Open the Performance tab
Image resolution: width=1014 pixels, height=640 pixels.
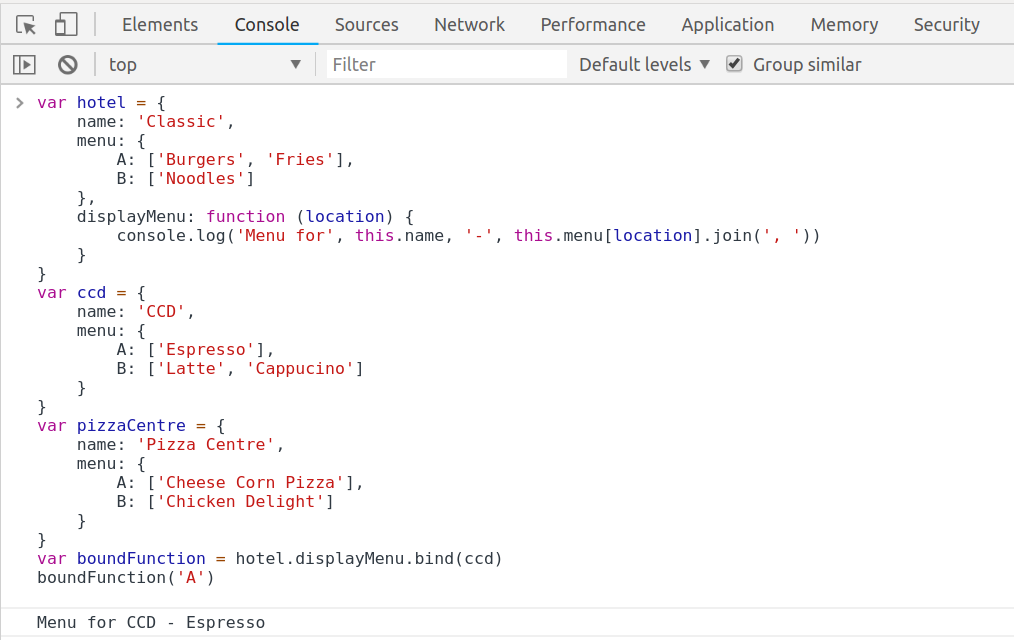(593, 25)
